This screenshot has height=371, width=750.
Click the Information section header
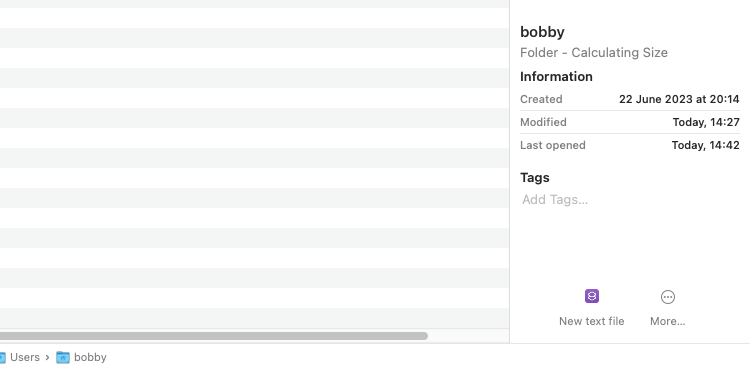coord(556,76)
